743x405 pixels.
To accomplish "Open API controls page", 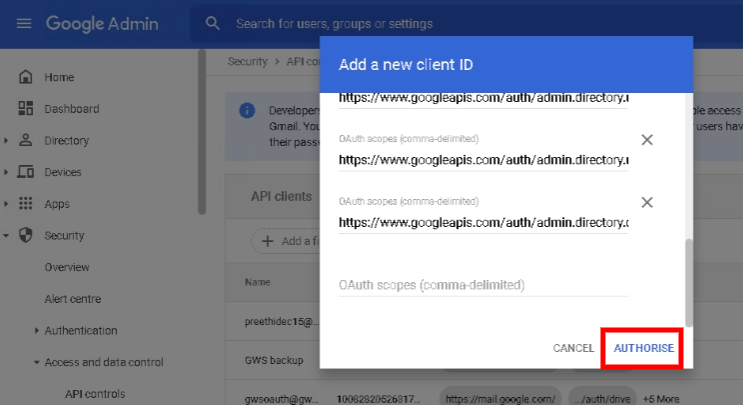I will pyautogui.click(x=95, y=394).
